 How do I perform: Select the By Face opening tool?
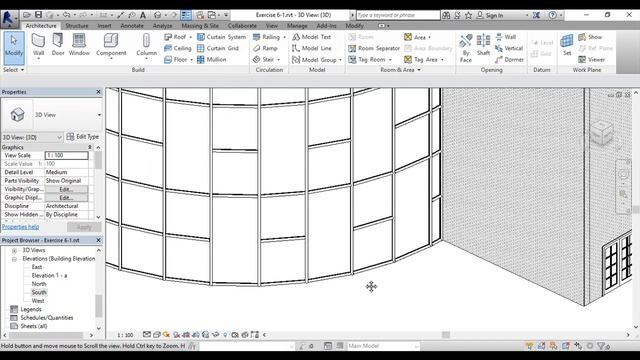465,48
